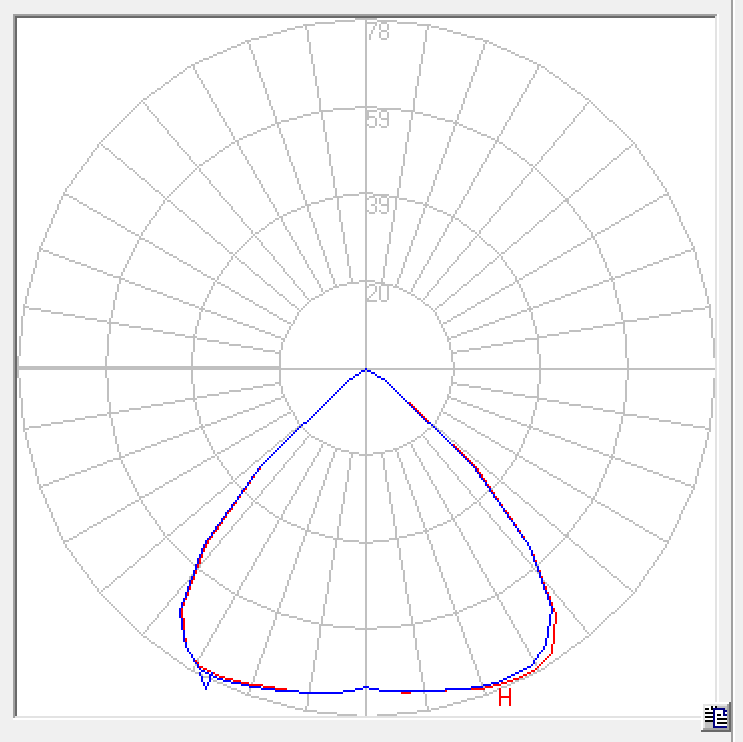Click the 39 ring label
The height and width of the screenshot is (742, 743).
pos(378,206)
